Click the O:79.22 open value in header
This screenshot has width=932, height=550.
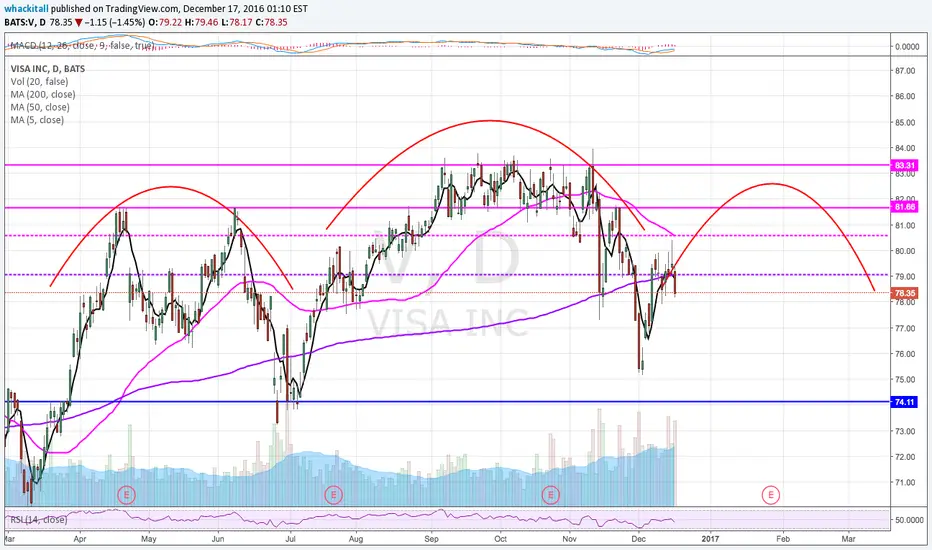click(163, 23)
